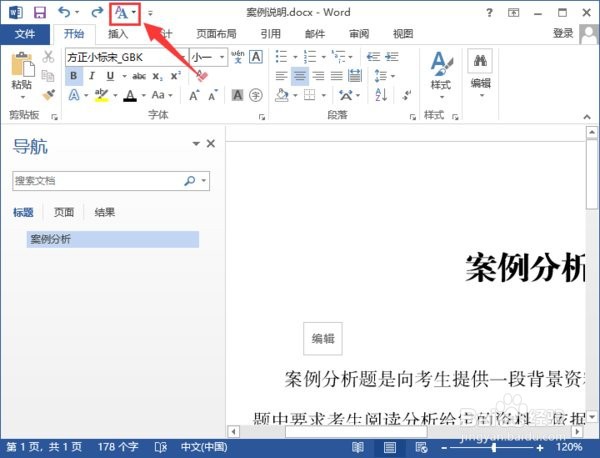600x458 pixels.
Task: Toggle bold formatting
Action: pyautogui.click(x=73, y=76)
